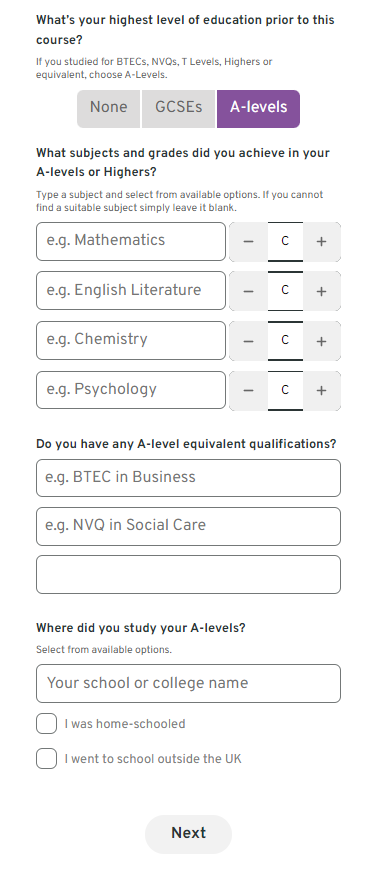The height and width of the screenshot is (872, 370).
Task: Click the minus beside the Chemistry grade
Action: click(249, 341)
